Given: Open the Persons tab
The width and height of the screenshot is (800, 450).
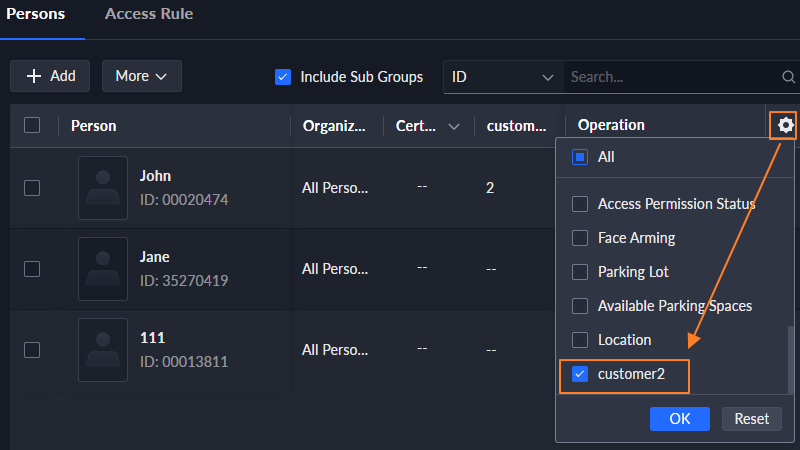Looking at the screenshot, I should pyautogui.click(x=37, y=15).
